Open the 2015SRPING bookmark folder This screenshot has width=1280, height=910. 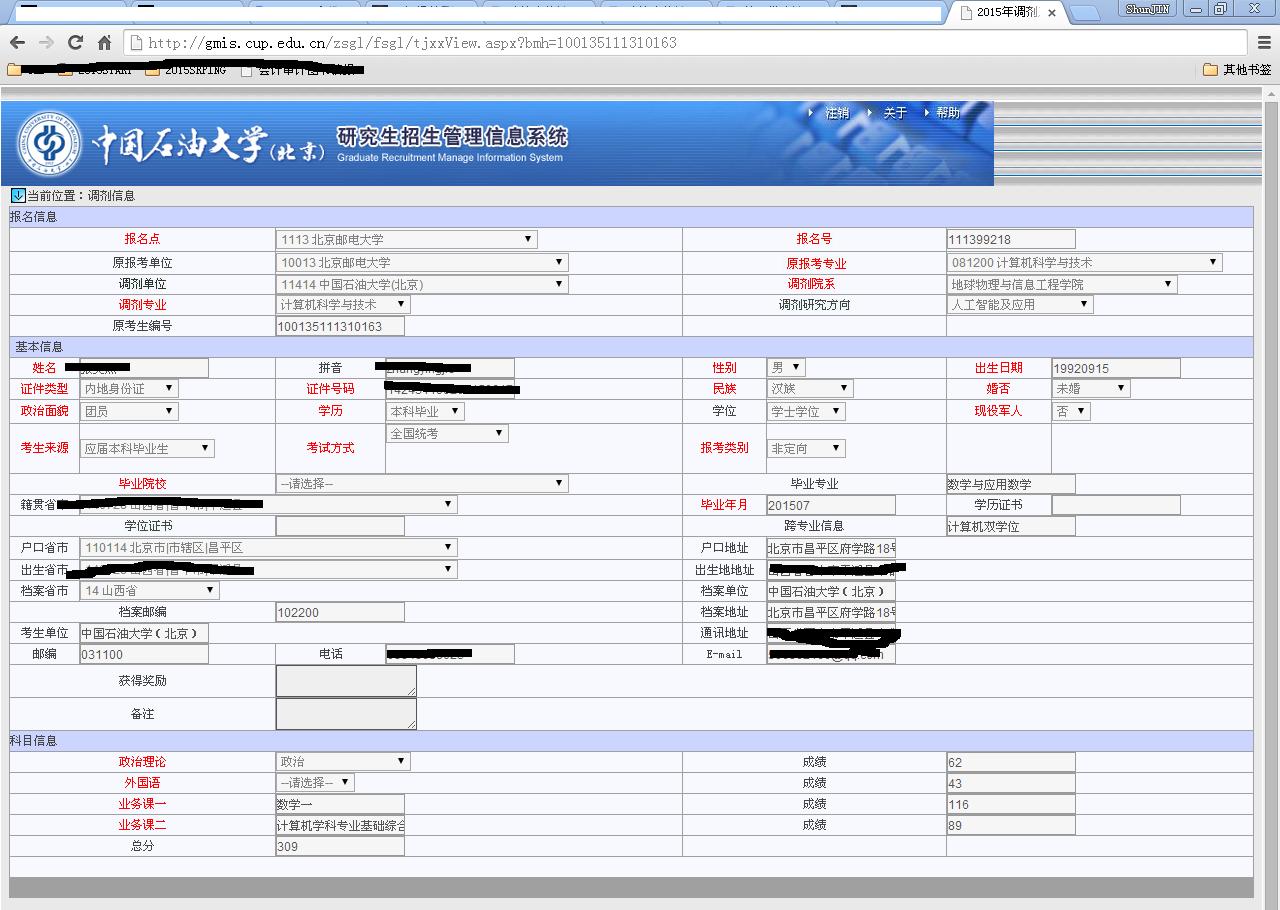click(x=186, y=70)
